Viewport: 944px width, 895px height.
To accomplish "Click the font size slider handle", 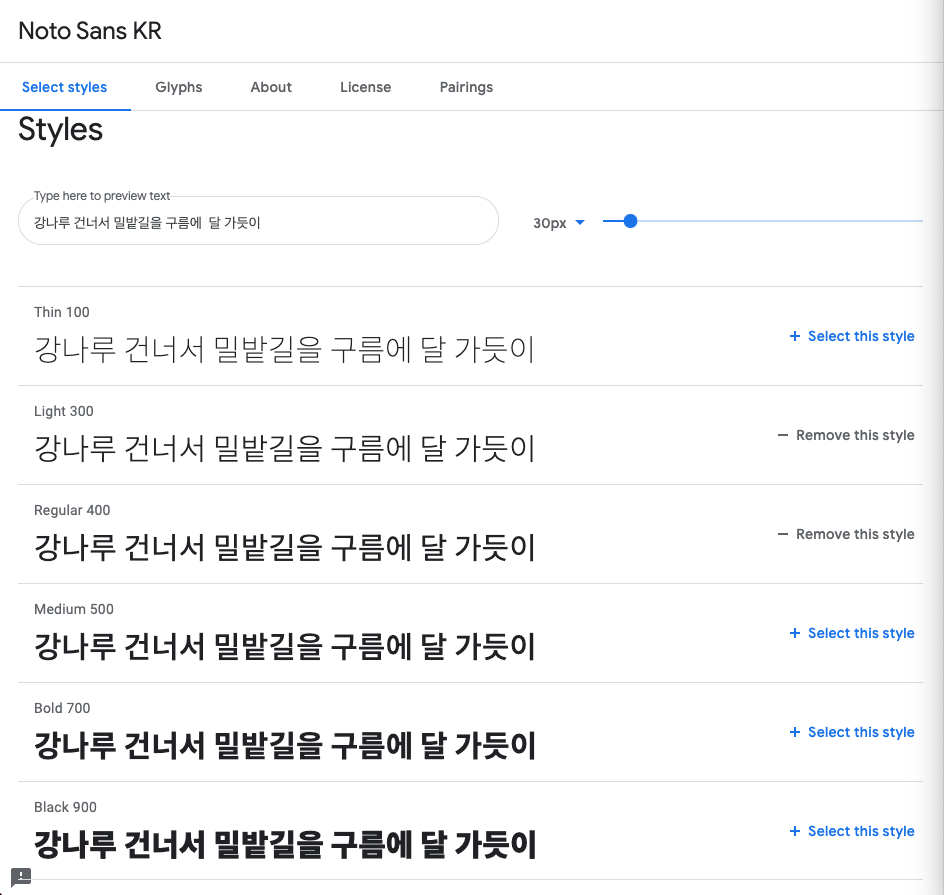I will [630, 221].
